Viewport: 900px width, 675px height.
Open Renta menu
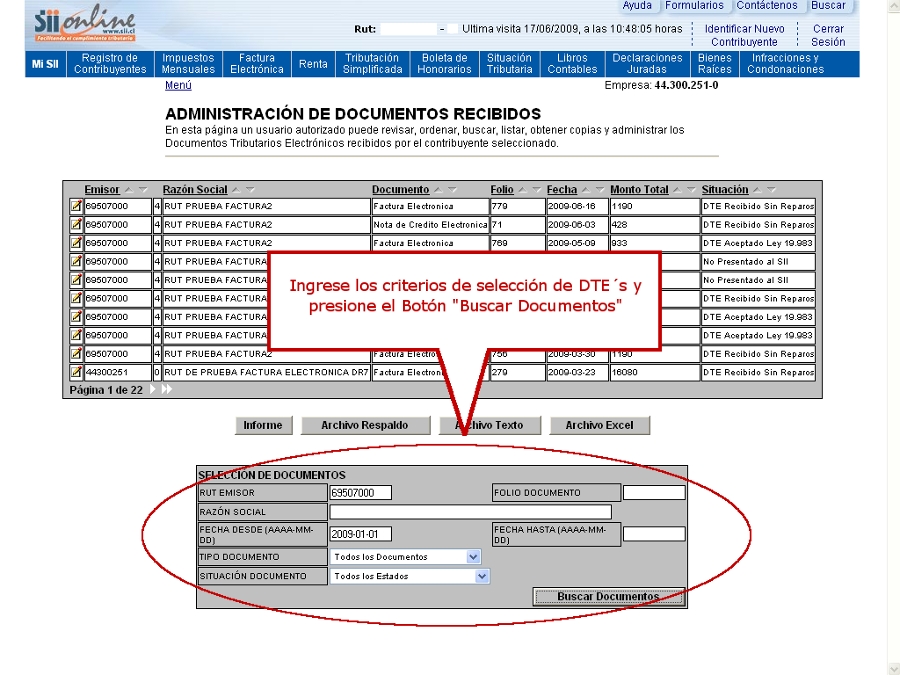[313, 64]
